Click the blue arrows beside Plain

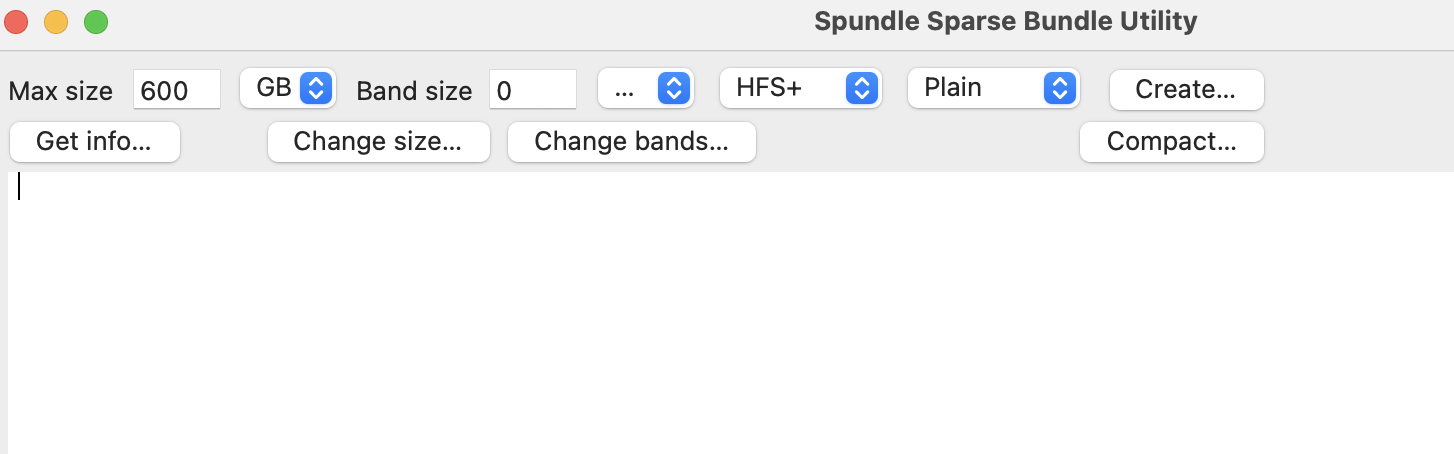click(x=1058, y=88)
